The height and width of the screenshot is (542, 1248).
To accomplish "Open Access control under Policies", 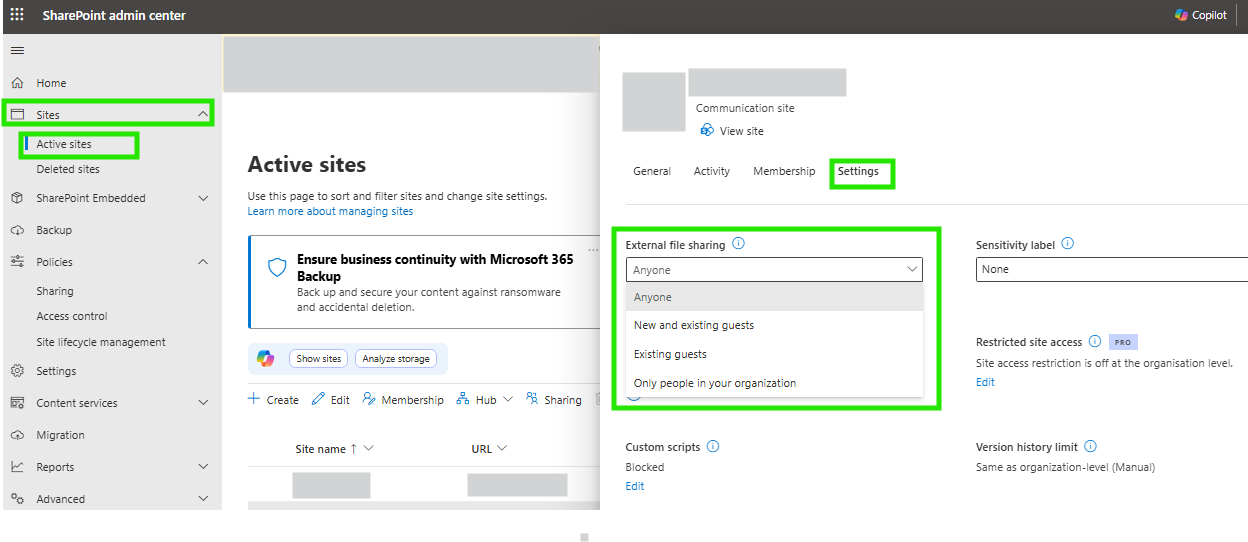I will point(72,316).
